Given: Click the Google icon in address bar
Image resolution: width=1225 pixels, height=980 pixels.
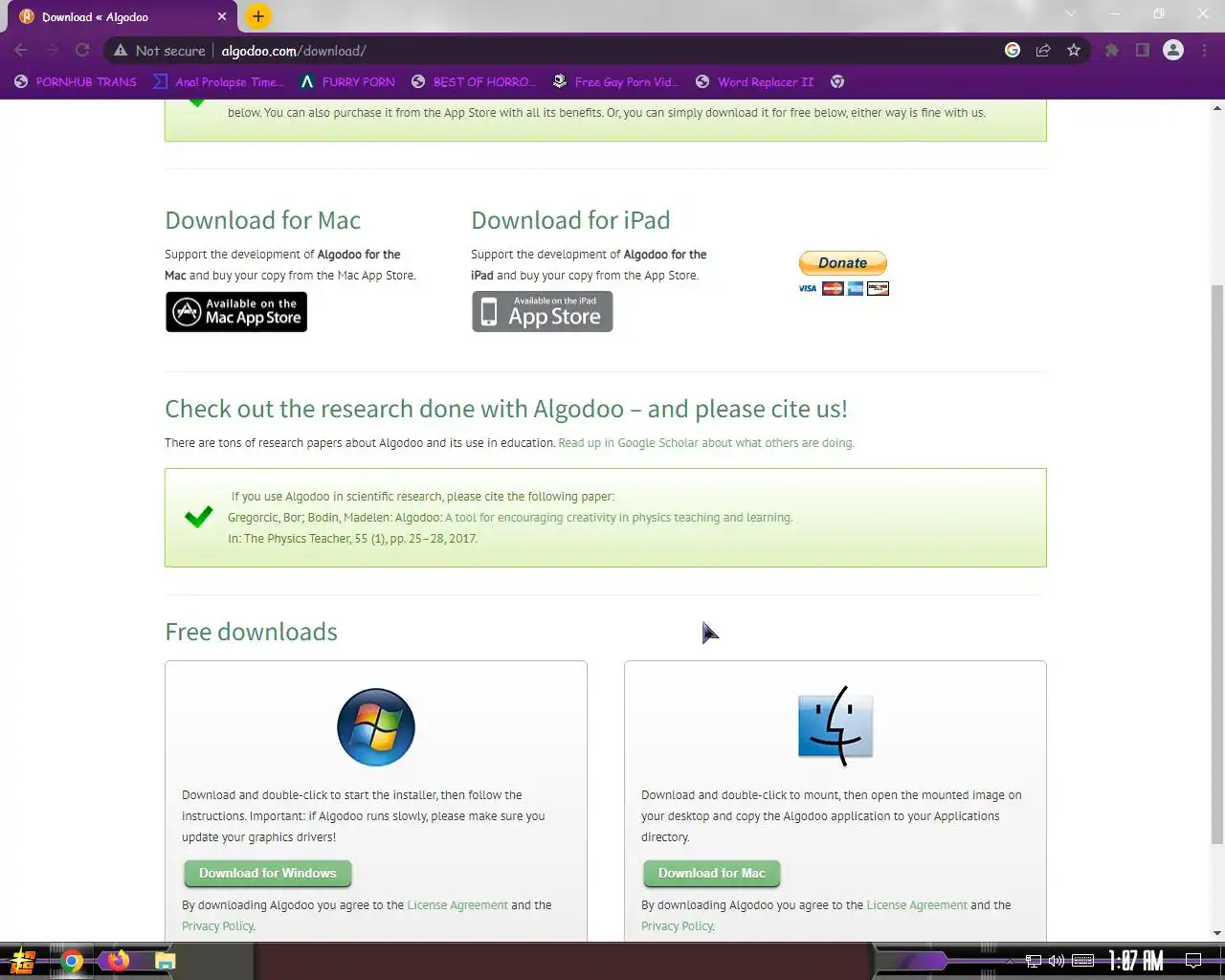Looking at the screenshot, I should (x=1013, y=51).
